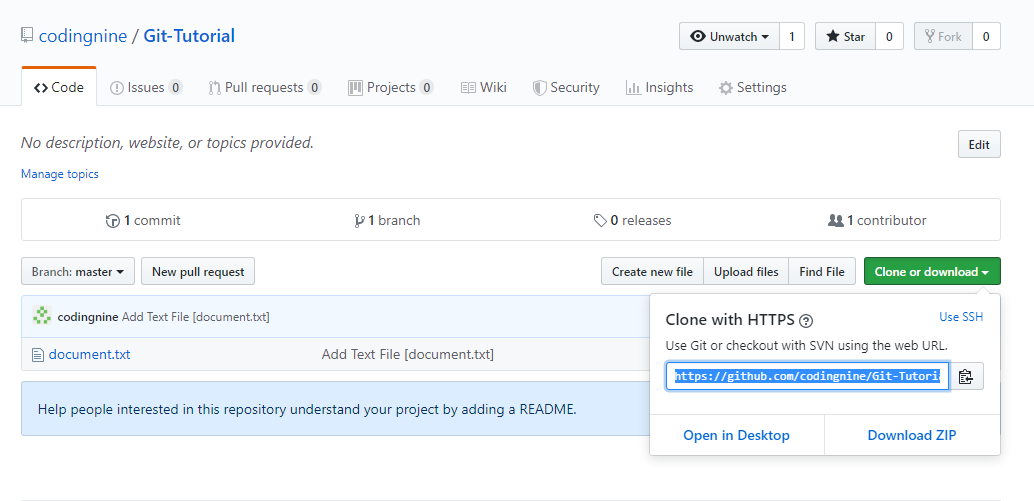Click the Projects counter badge 0
This screenshot has height=501, width=1034.
tap(426, 87)
